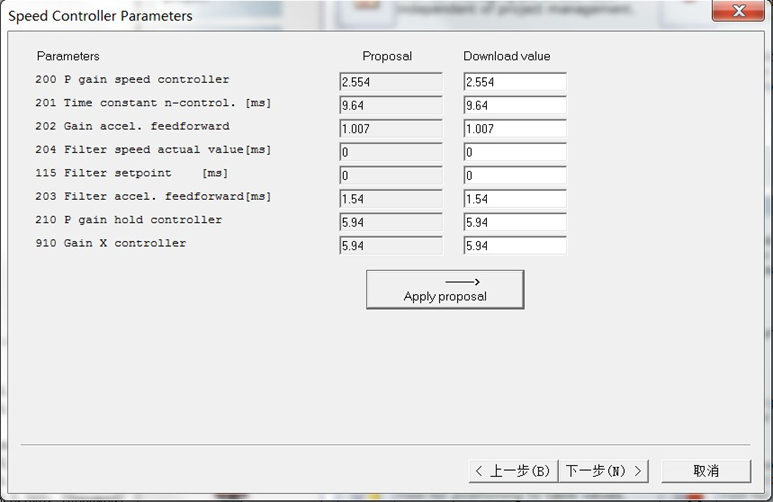Click the Filter setpoint download value field
773x502 pixels.
pos(515,175)
